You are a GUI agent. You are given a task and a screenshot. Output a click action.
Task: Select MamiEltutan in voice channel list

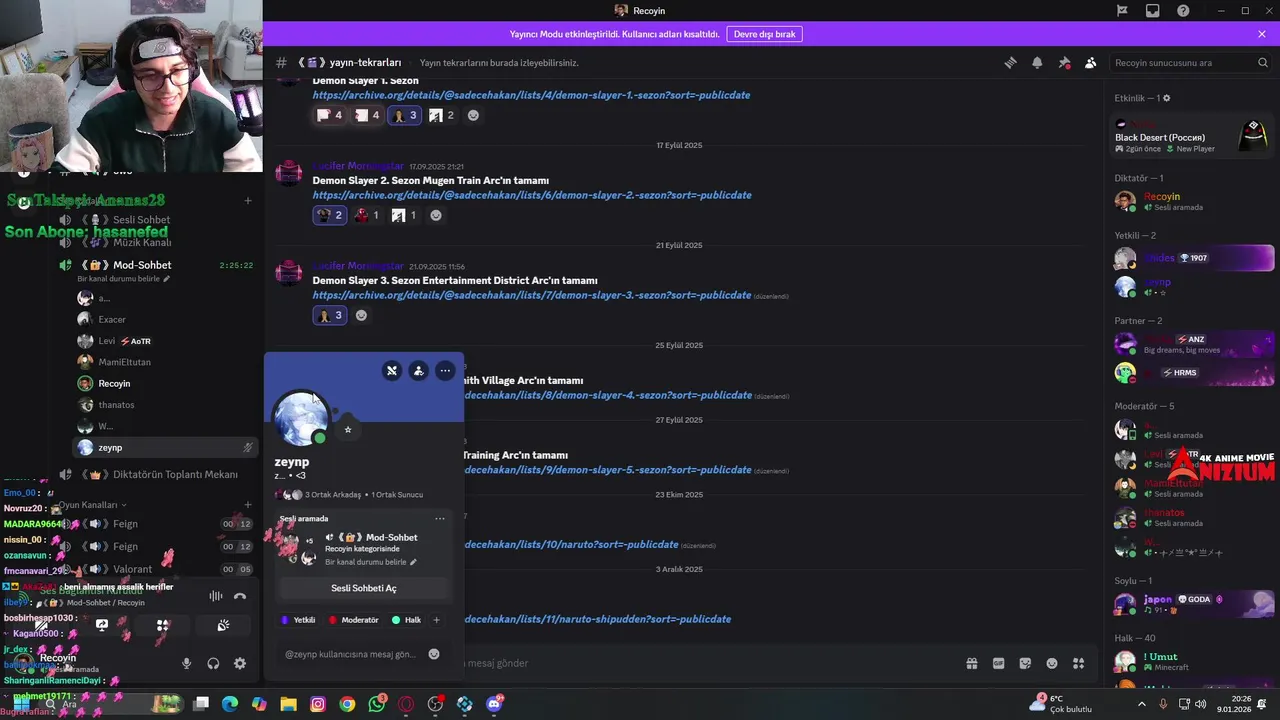click(124, 362)
